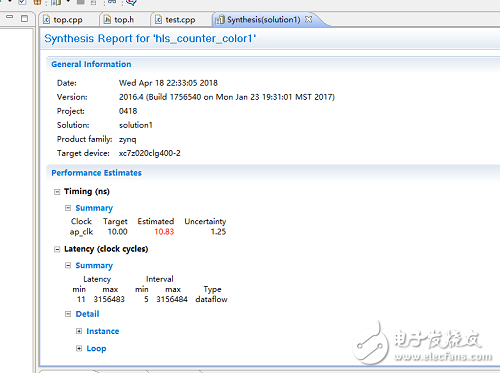Click the target device 'xc7z020clg400-2'

coord(150,153)
